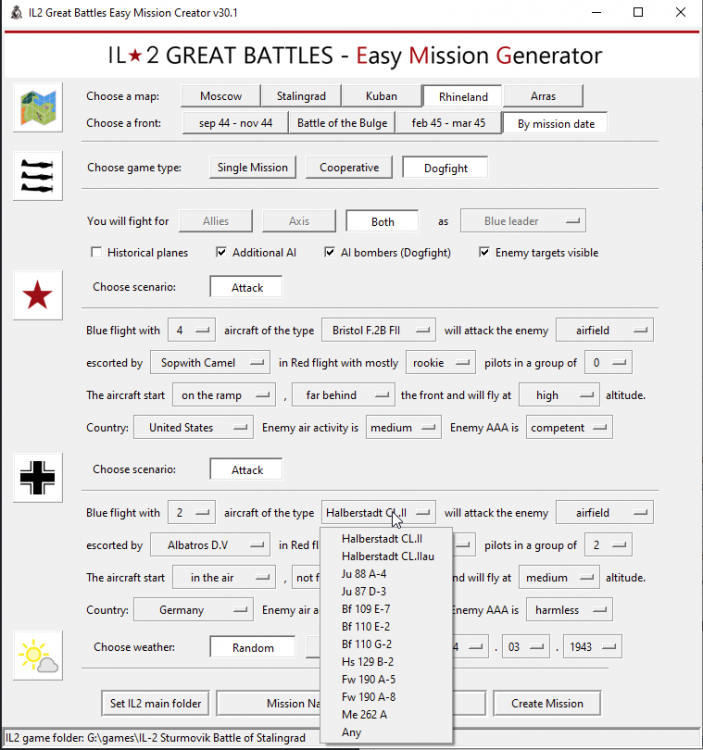Disable AI bombers (Dogfight) checkbox
Image resolution: width=703 pixels, height=750 pixels.
(330, 252)
